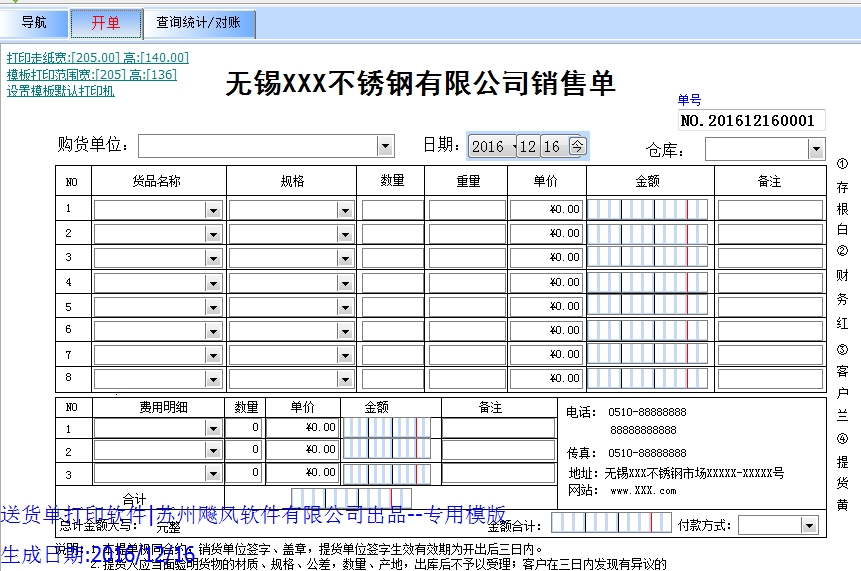Click row 7 重量 weight field
Screen dimensions: 861x571
coord(467,355)
